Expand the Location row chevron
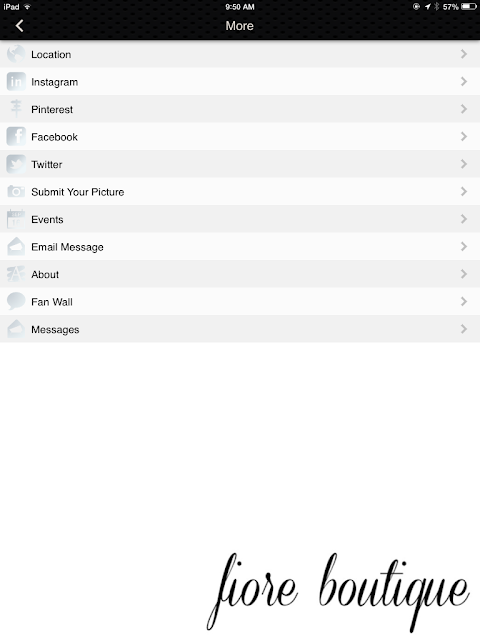The height and width of the screenshot is (640, 480). click(464, 54)
